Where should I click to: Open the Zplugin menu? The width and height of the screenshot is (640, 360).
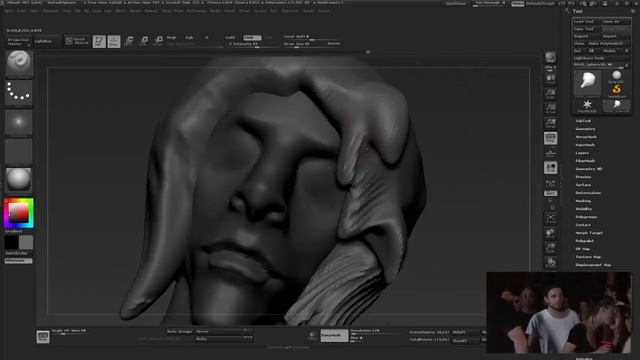click(308, 11)
